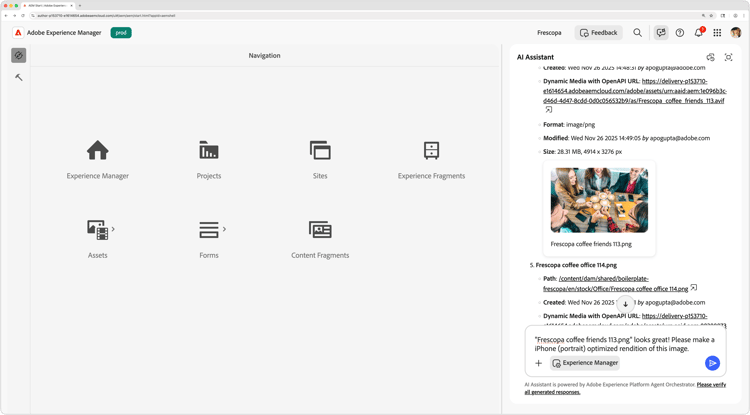
Task: Select the AEM Start browser tab
Action: coord(48,5)
